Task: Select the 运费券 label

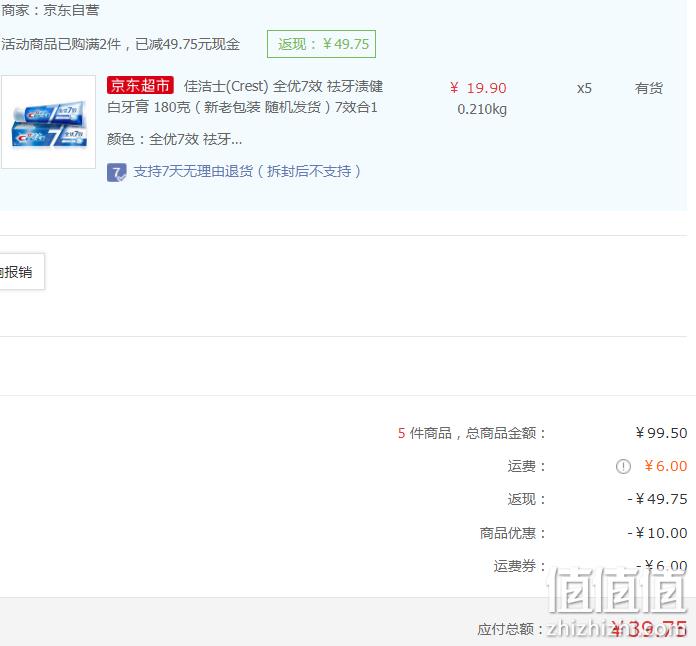Action: coord(519,566)
